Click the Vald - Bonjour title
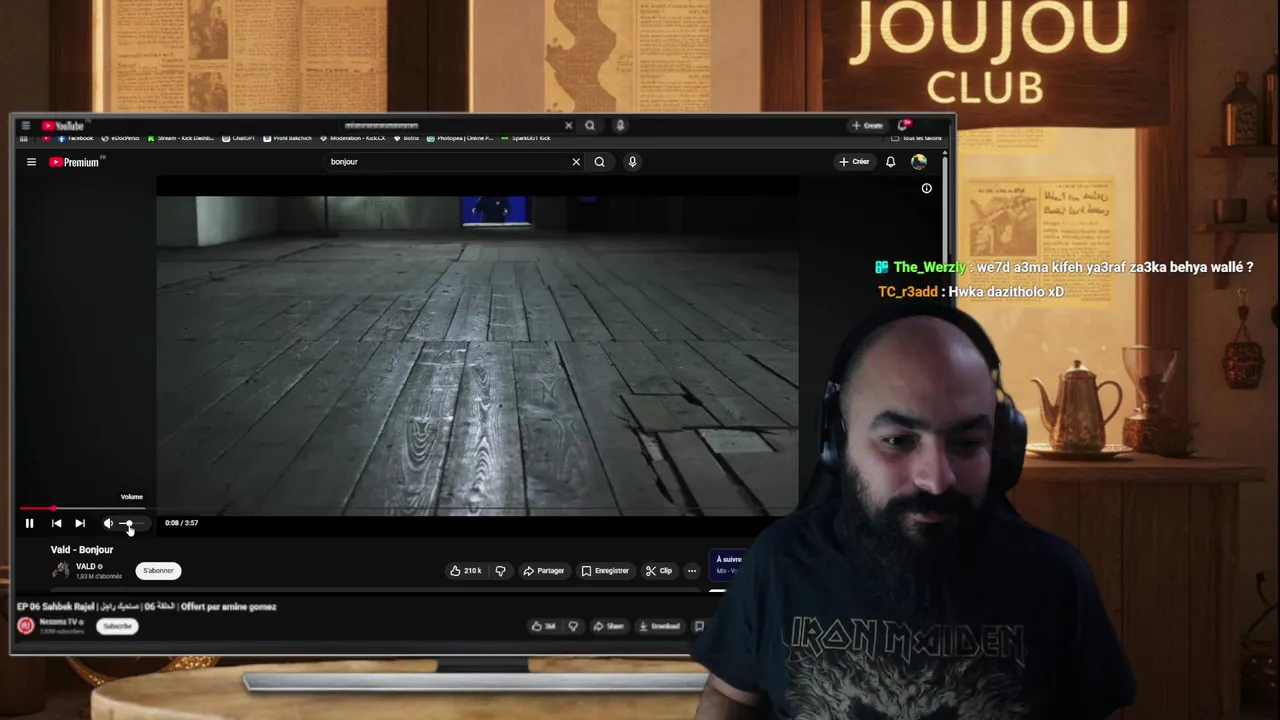This screenshot has height=720, width=1280. click(82, 550)
